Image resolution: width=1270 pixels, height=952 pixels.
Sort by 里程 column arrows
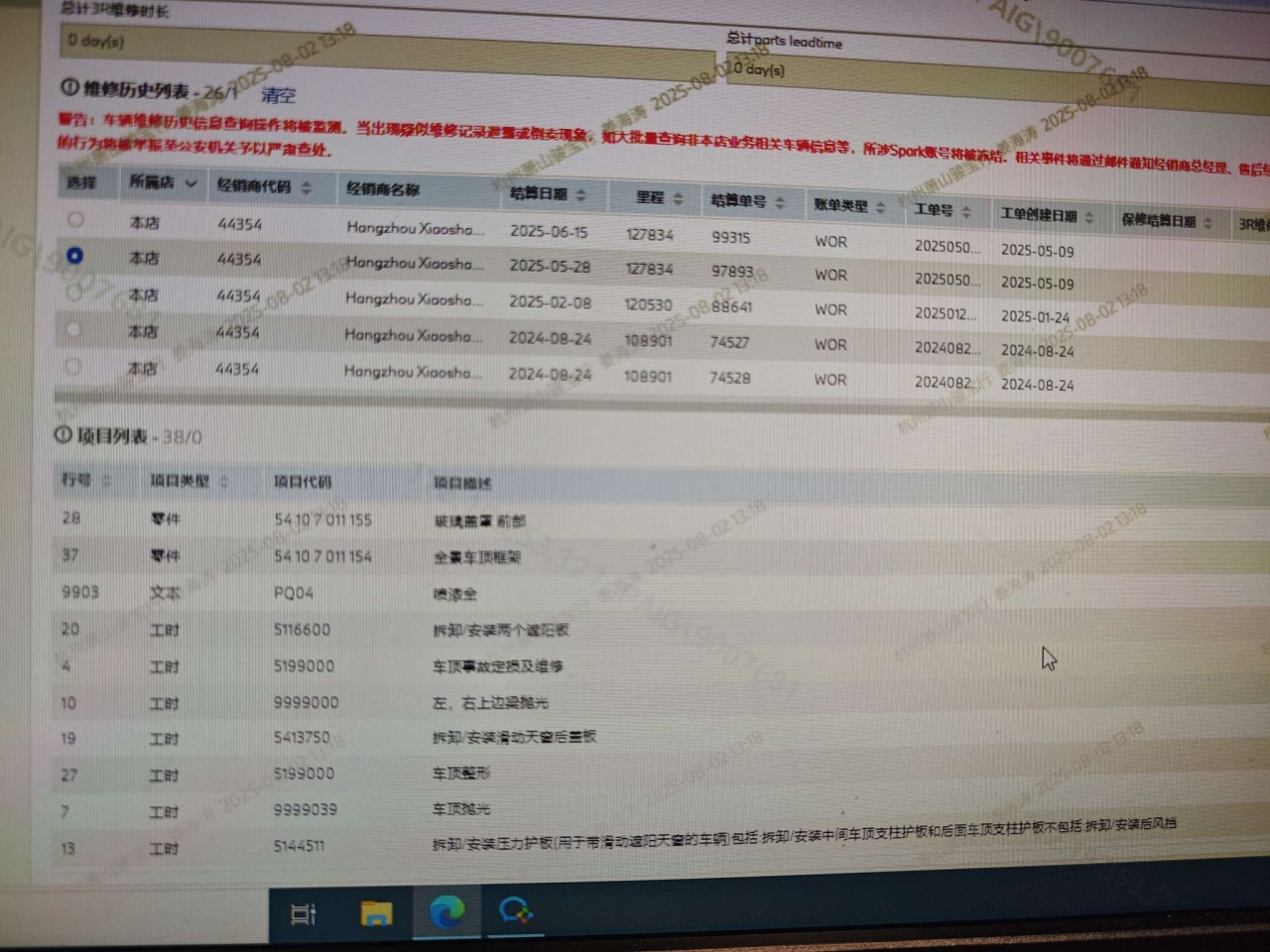pyautogui.click(x=679, y=198)
